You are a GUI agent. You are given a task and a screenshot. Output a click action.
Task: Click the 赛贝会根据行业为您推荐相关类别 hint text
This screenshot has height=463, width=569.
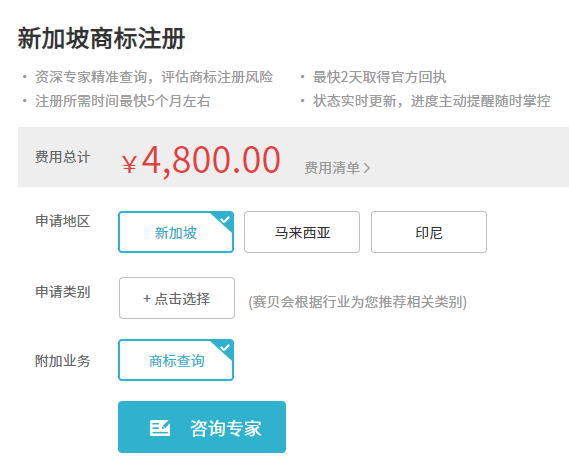[x=357, y=302]
